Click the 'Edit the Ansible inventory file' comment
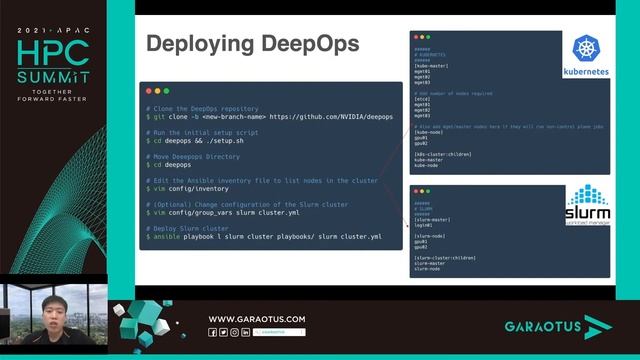The height and width of the screenshot is (360, 640). [x=262, y=180]
